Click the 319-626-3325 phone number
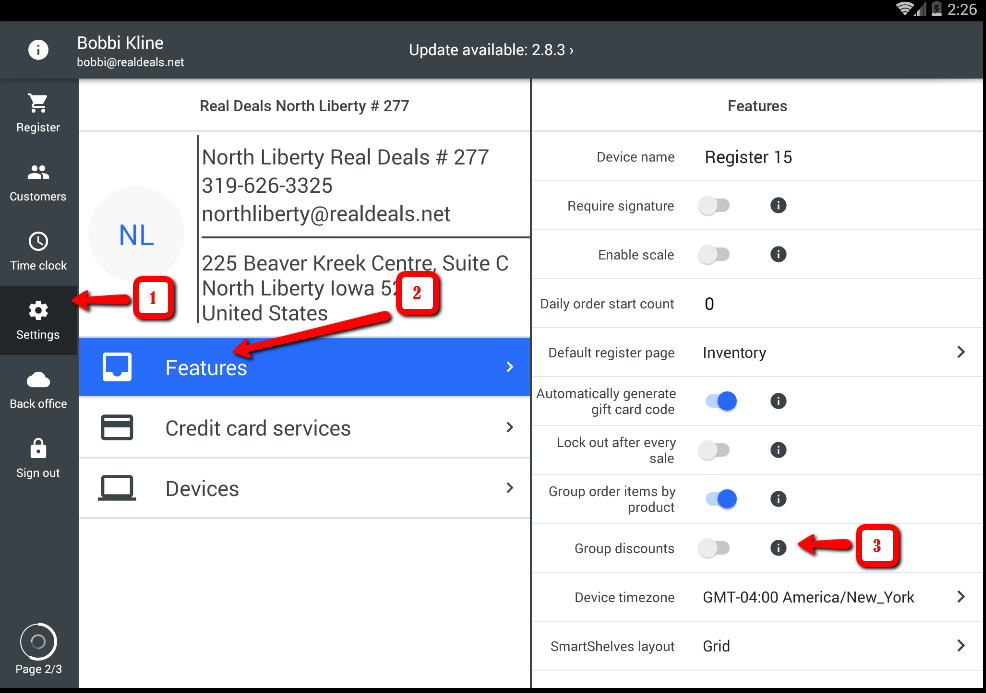This screenshot has width=986, height=693. (267, 186)
